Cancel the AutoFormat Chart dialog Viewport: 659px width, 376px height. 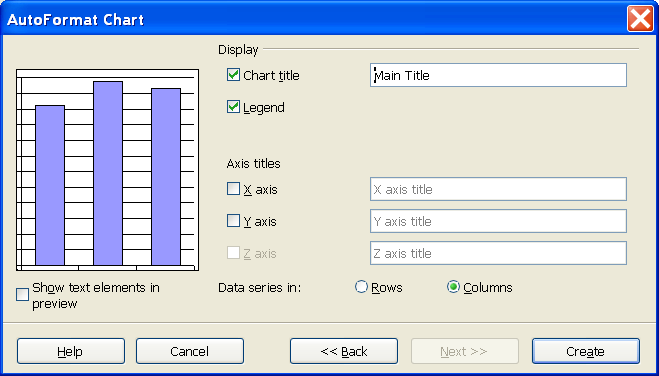click(x=190, y=351)
